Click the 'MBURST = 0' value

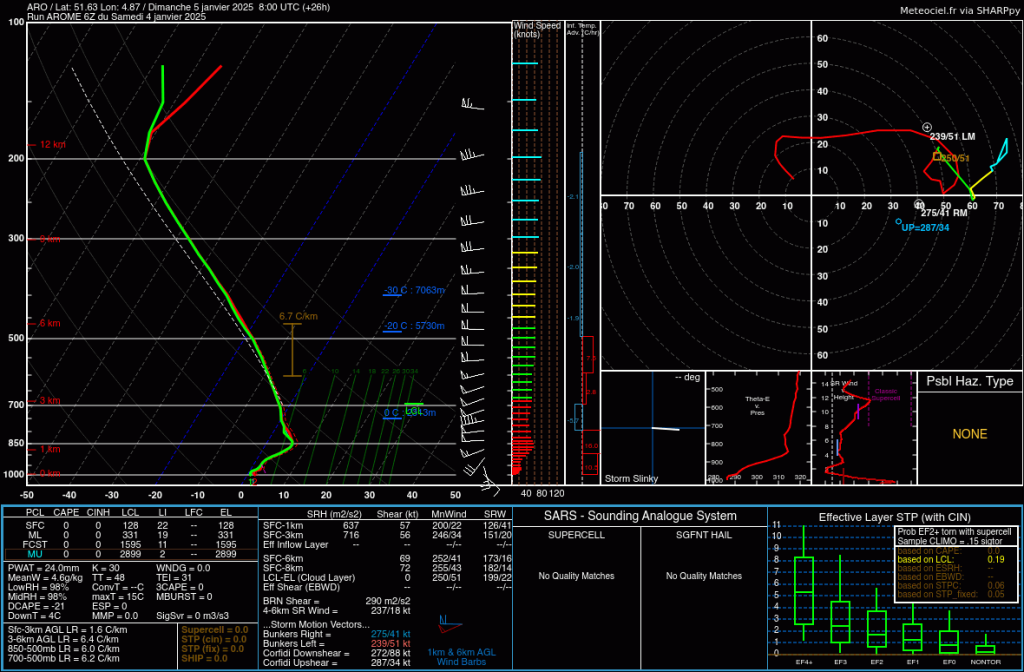click(184, 597)
